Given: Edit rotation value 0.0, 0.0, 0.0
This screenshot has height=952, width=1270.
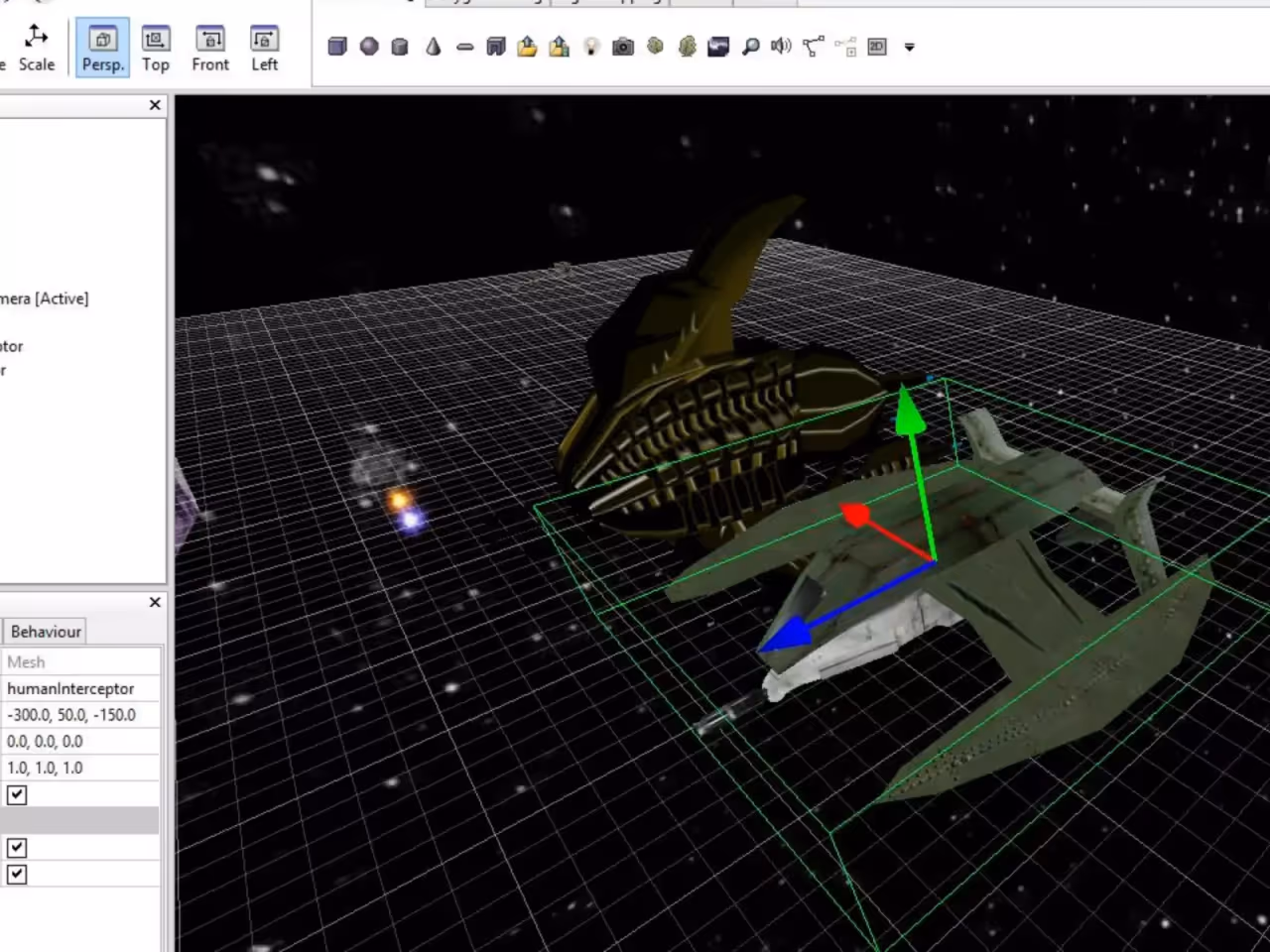Looking at the screenshot, I should [80, 741].
